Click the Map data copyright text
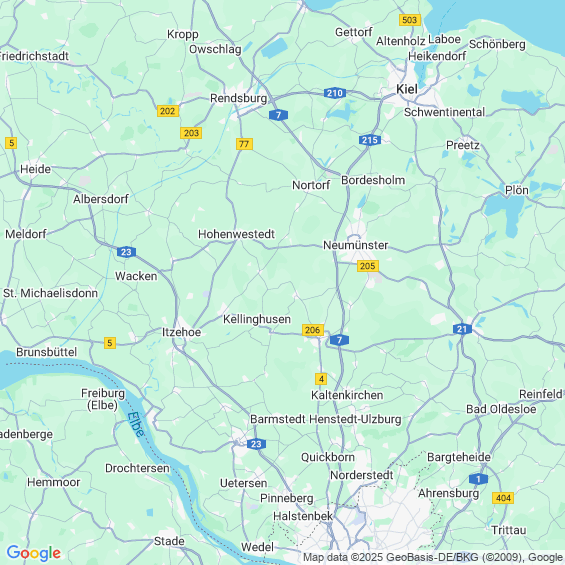 point(433,557)
